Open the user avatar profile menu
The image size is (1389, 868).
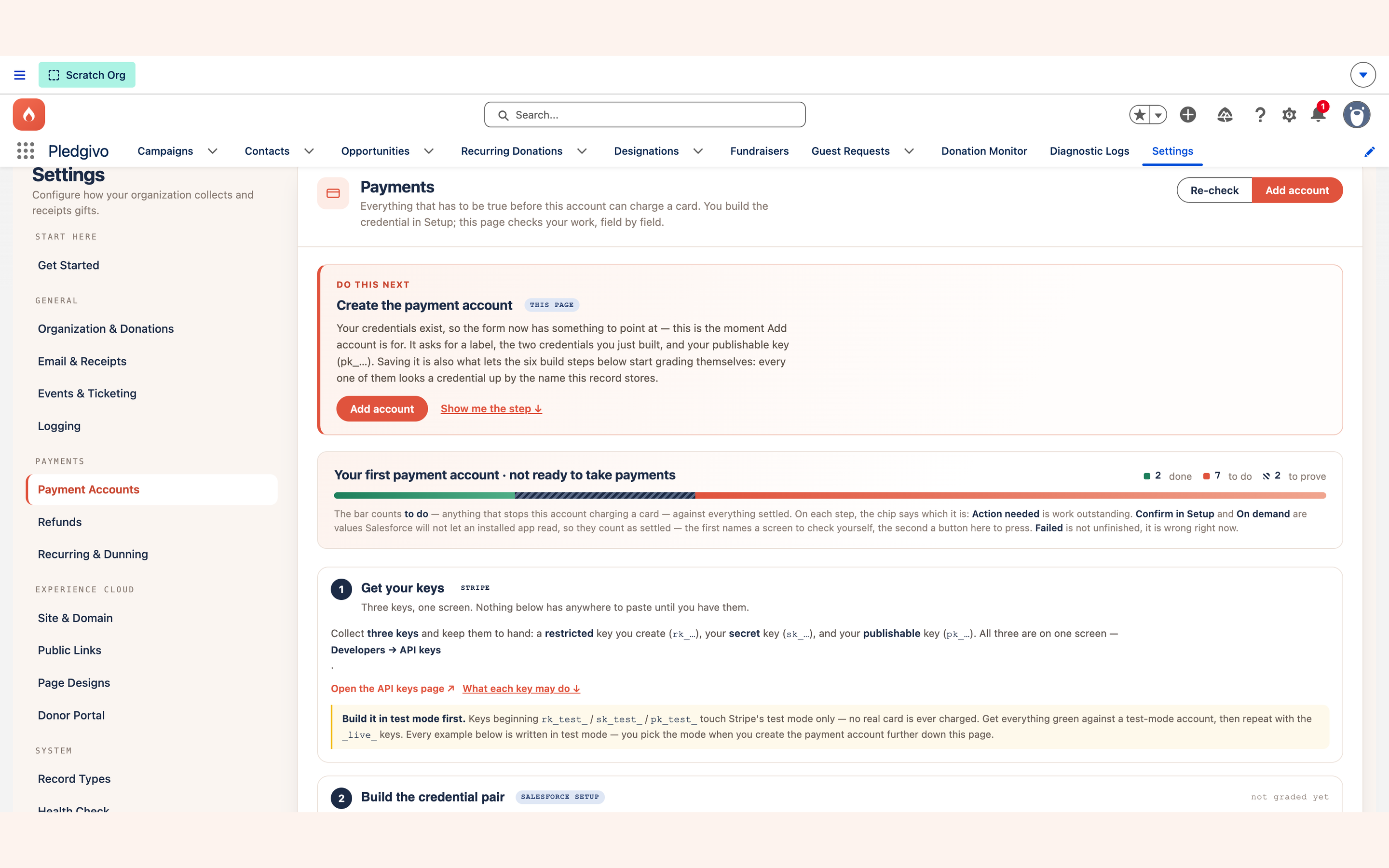point(1357,115)
